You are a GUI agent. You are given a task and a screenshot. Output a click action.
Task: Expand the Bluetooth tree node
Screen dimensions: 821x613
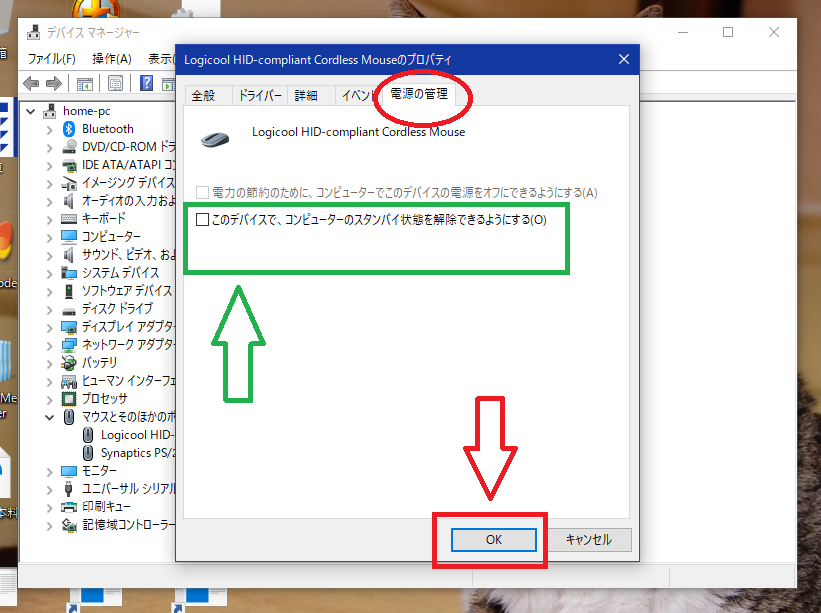tap(50, 130)
